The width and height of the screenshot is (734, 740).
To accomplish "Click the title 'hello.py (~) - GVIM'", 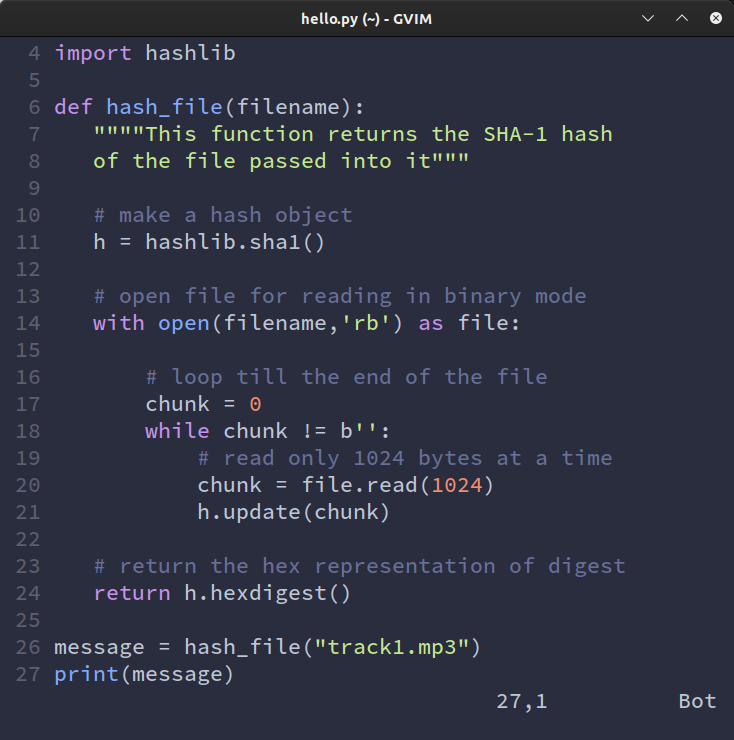I will [x=366, y=19].
